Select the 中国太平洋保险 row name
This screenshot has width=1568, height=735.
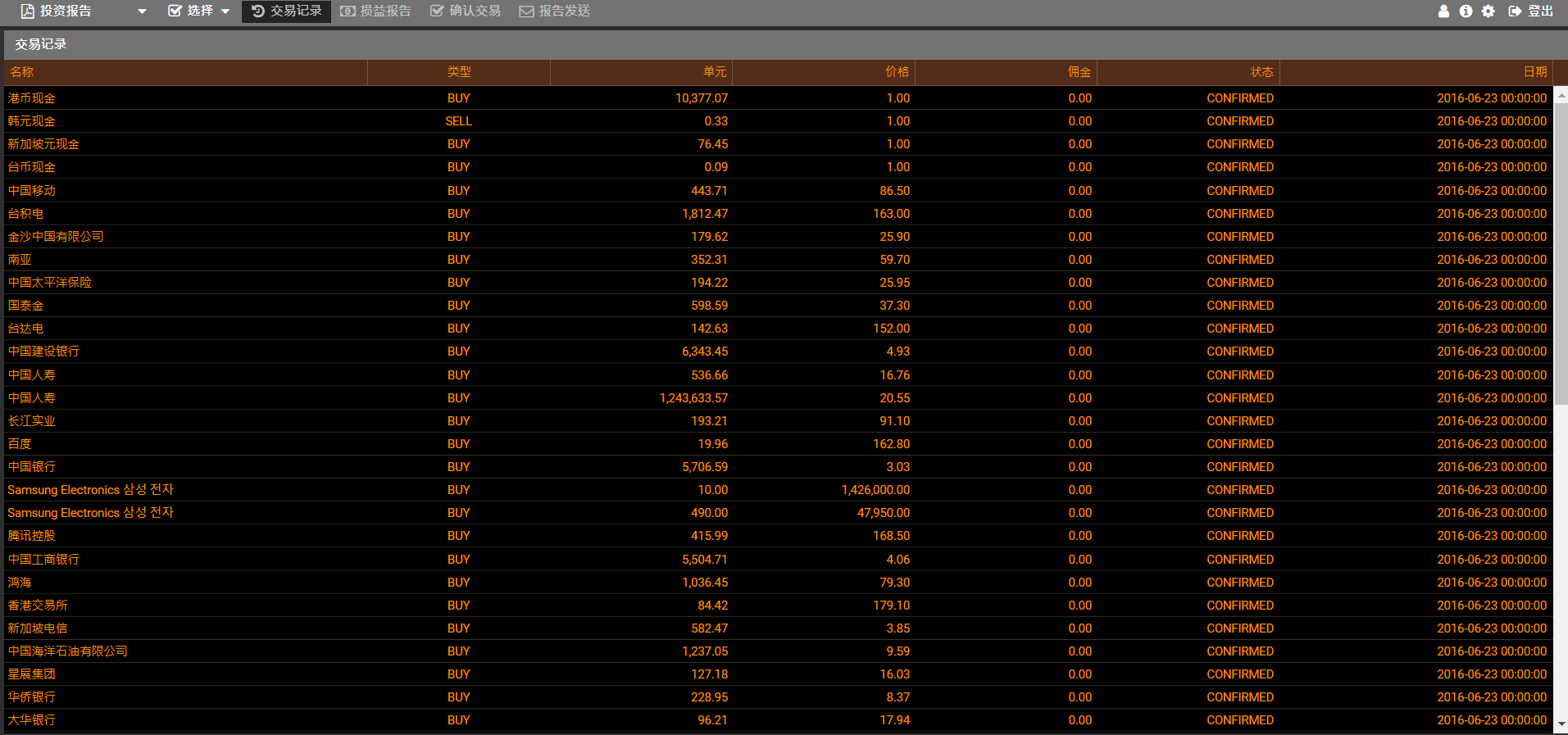pos(50,283)
